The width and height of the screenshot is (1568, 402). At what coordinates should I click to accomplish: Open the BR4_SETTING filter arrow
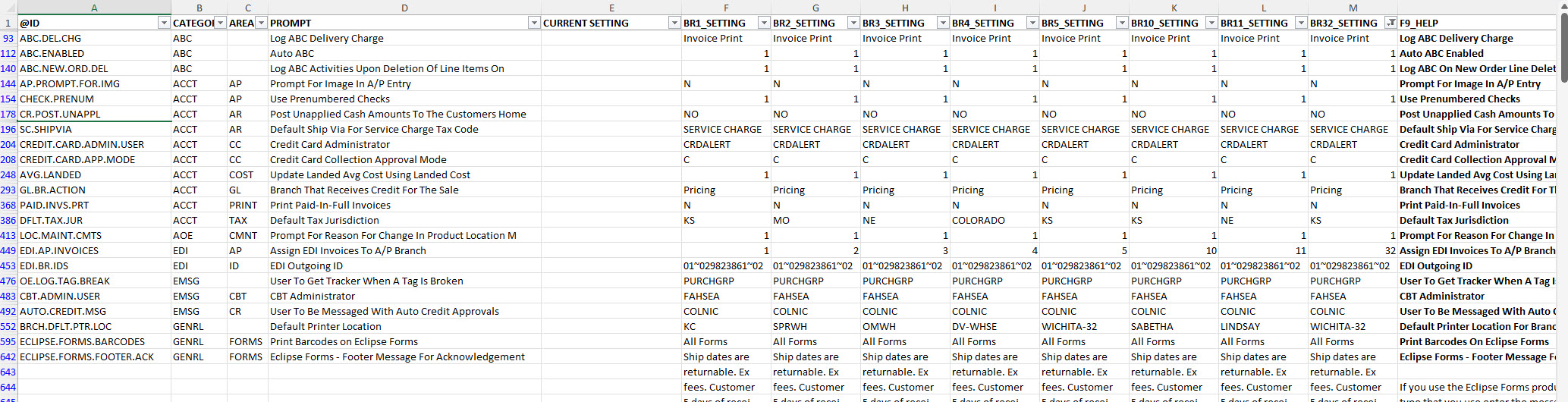pyautogui.click(x=1032, y=24)
